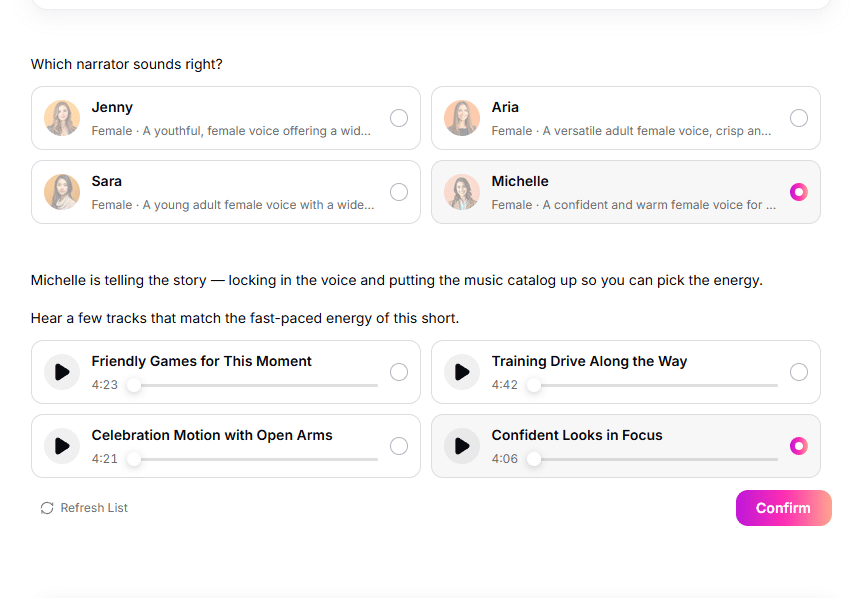Click the 'Training Drive Along the Way' title
The height and width of the screenshot is (598, 856).
pyautogui.click(x=589, y=362)
